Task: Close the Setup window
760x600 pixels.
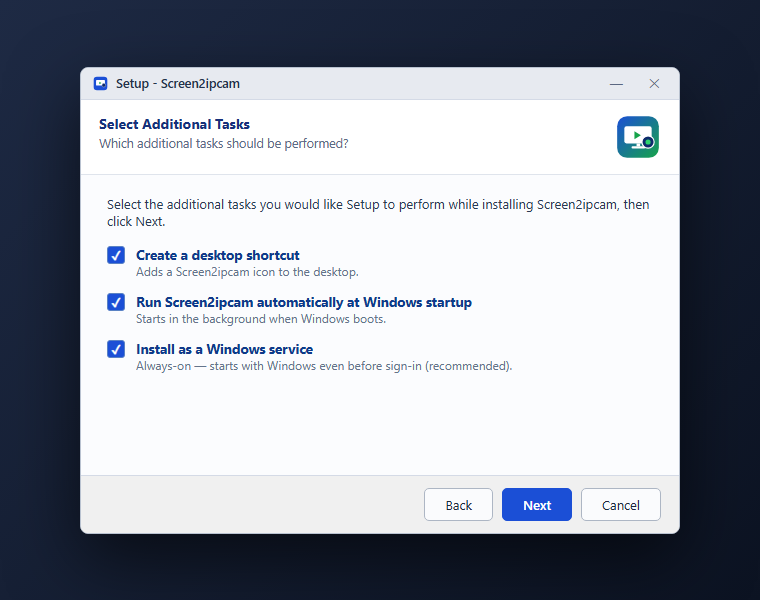Action: click(654, 84)
